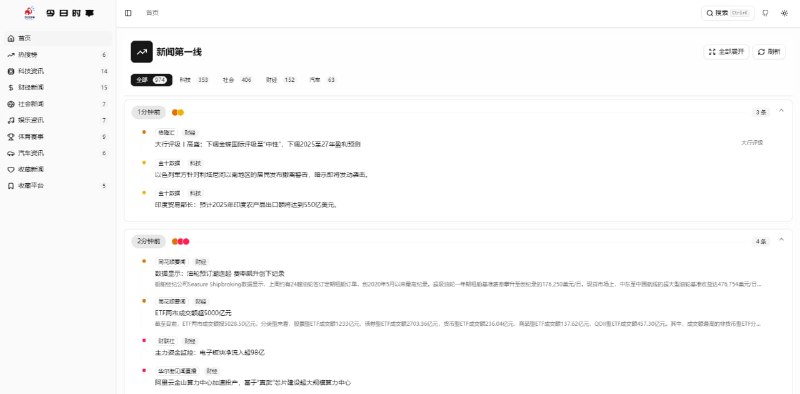Select the 全部 974 tab

pyautogui.click(x=152, y=80)
